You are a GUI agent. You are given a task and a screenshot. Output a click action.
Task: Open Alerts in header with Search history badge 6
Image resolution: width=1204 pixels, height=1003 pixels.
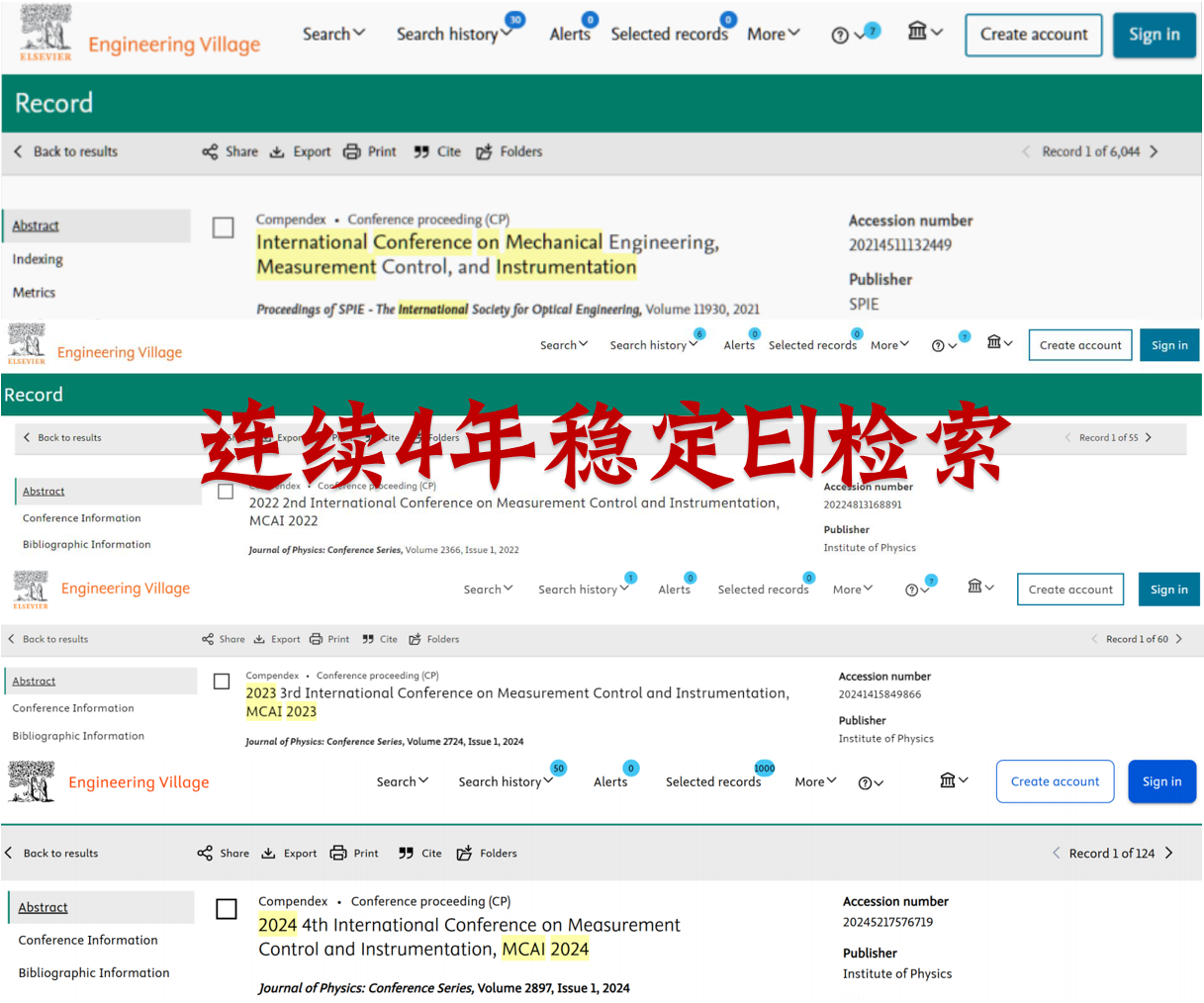click(x=739, y=345)
